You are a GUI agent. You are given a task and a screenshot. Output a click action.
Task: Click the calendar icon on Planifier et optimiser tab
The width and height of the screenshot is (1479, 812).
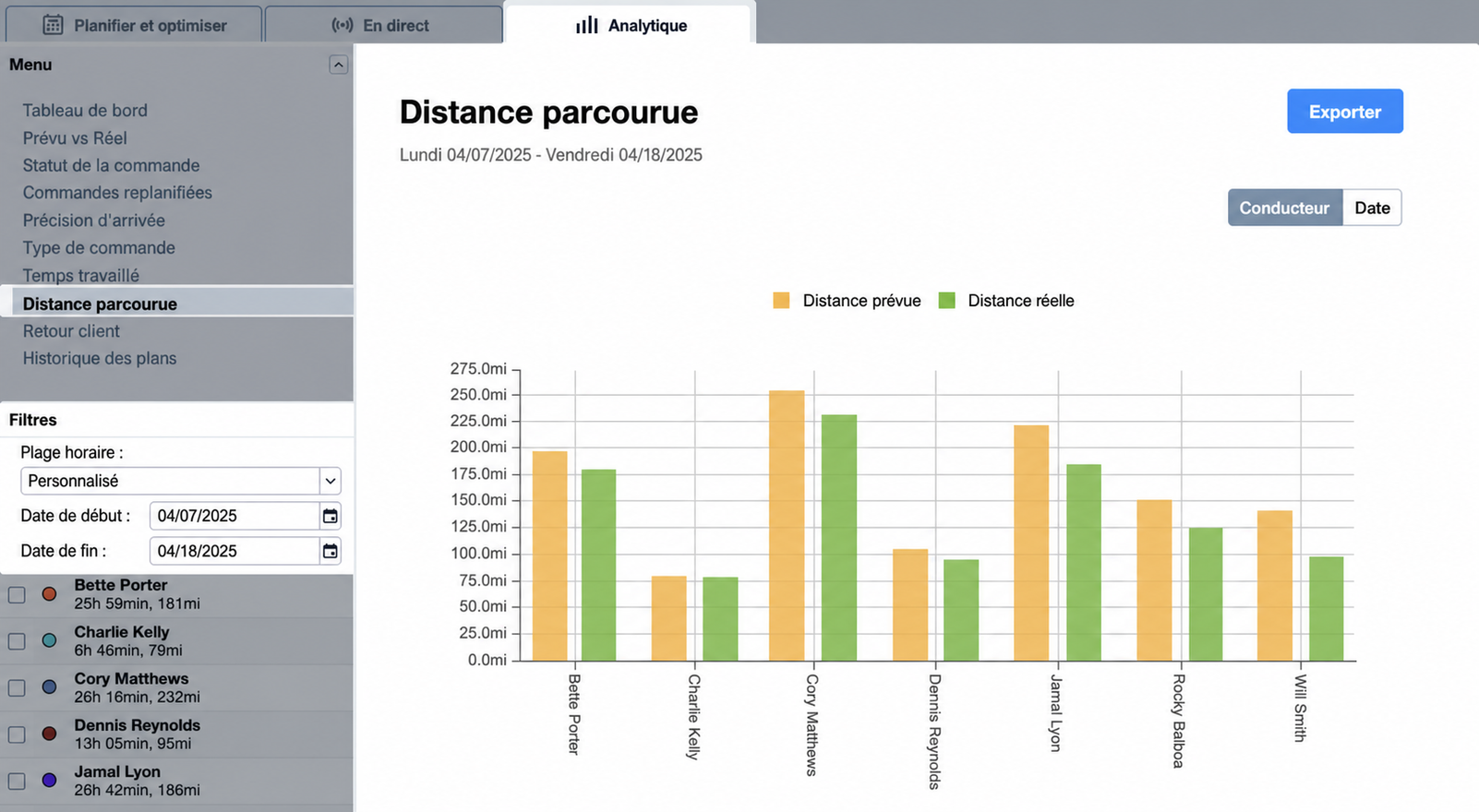click(x=54, y=25)
